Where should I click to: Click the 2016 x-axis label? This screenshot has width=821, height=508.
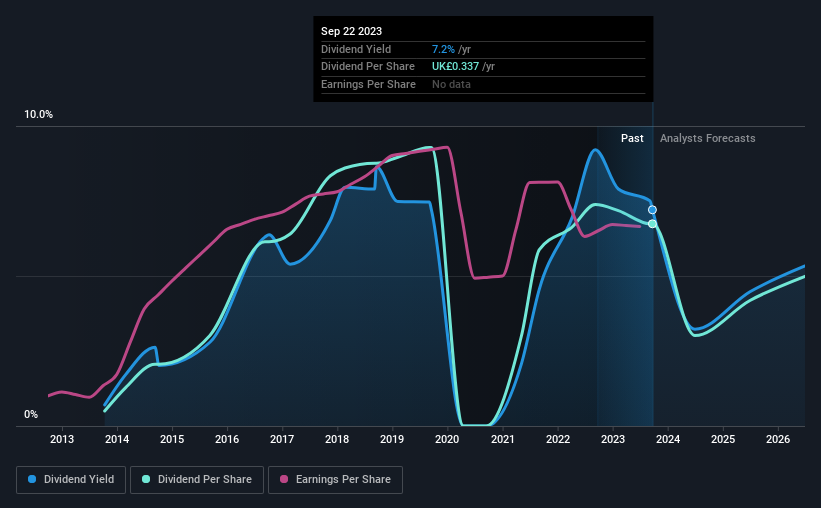pyautogui.click(x=227, y=439)
